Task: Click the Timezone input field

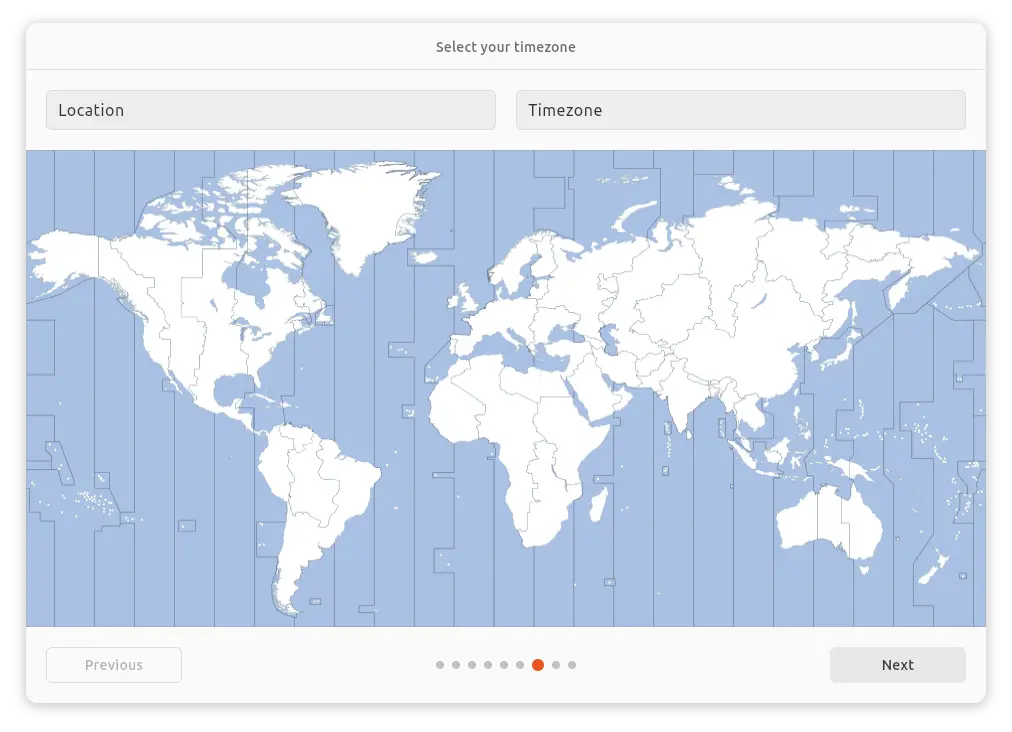Action: pyautogui.click(x=740, y=110)
